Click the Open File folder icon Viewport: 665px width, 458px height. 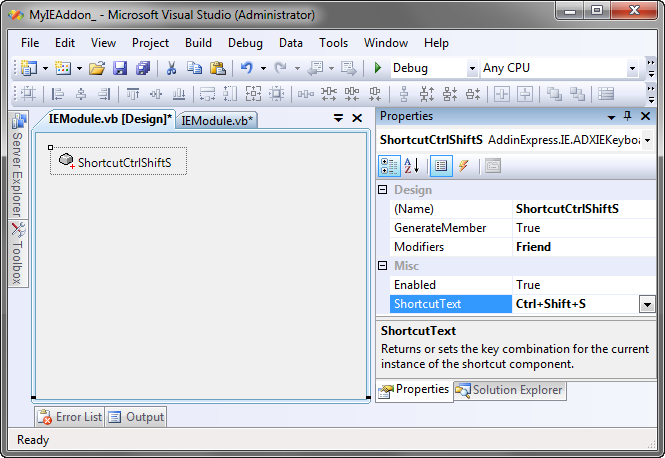[97, 68]
